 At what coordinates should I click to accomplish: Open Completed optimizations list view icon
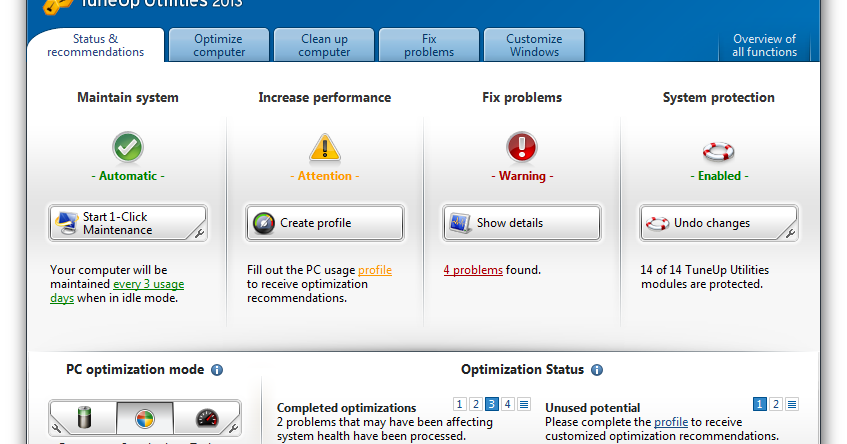(x=524, y=404)
